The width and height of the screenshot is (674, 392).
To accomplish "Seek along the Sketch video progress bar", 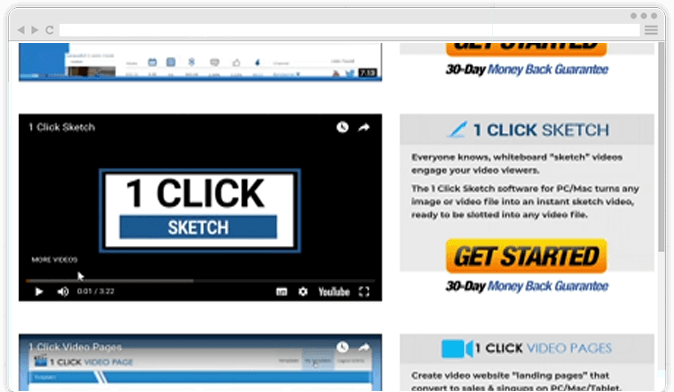I will click(200, 281).
